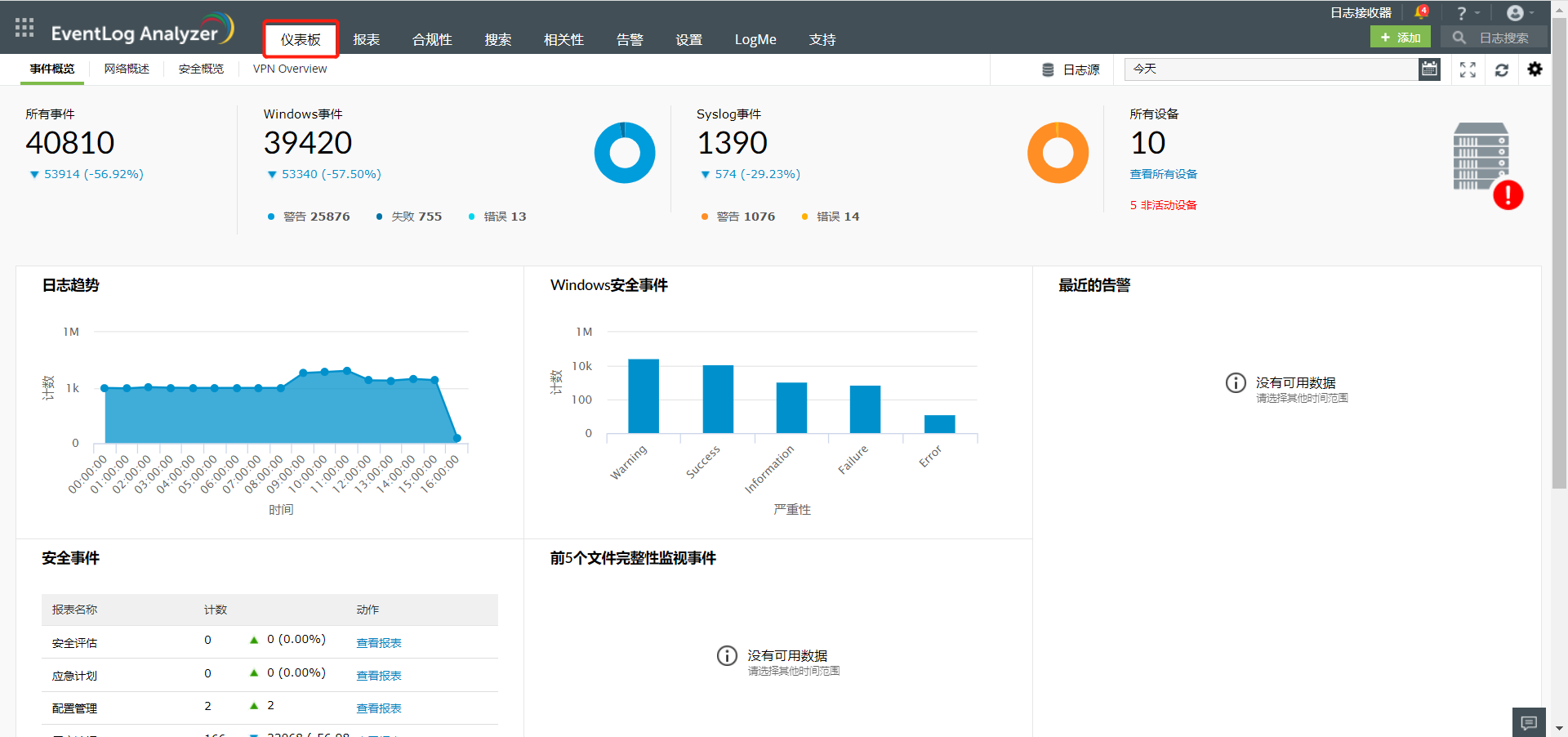Click the 5 非活动设备 link
Screen dimensions: 1568x737
(1163, 205)
